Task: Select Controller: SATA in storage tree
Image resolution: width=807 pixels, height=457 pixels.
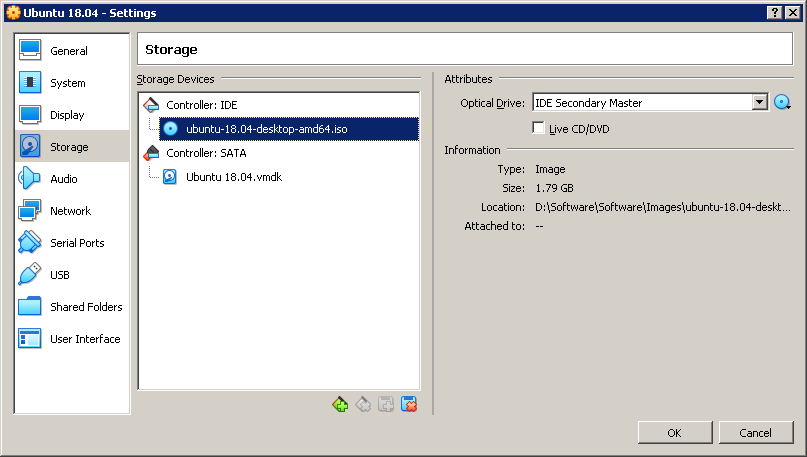Action: coord(206,153)
